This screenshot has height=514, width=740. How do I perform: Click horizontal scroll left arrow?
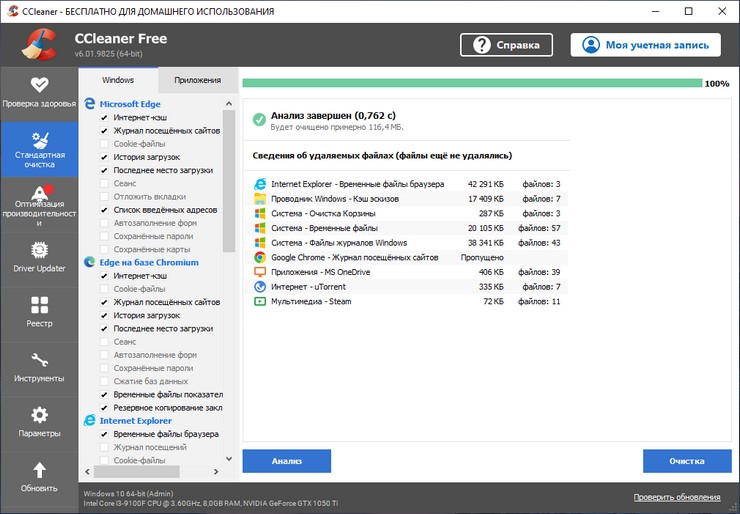click(x=87, y=471)
